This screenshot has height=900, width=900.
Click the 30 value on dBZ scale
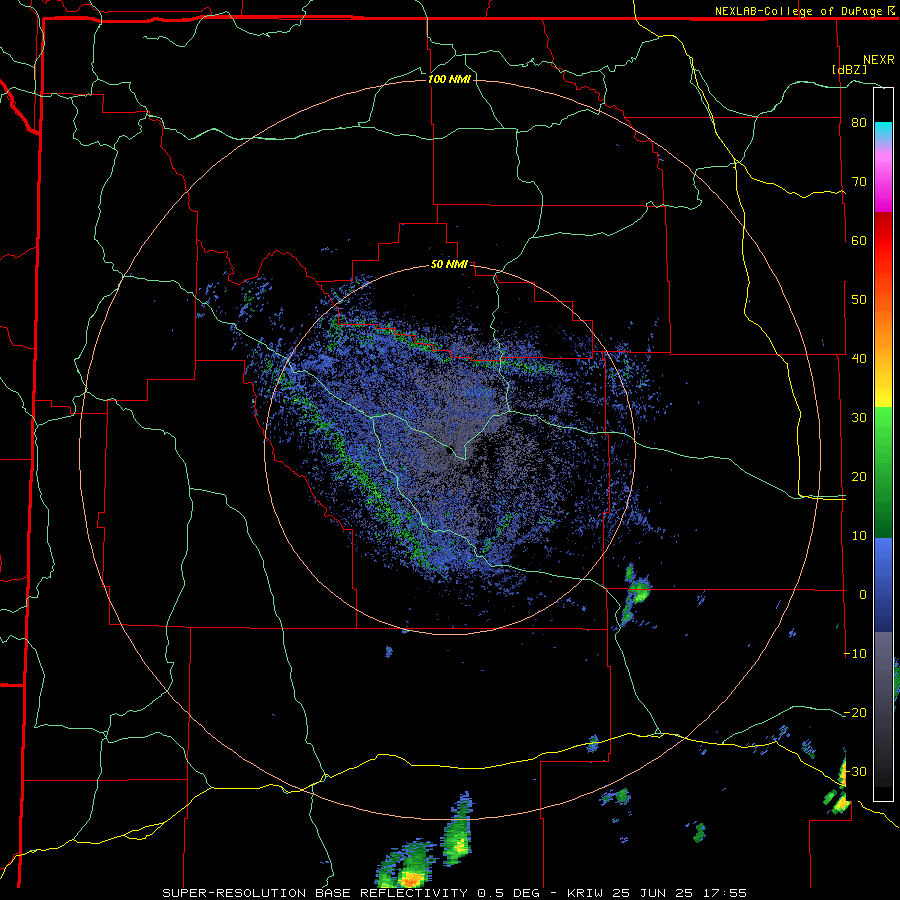point(859,417)
